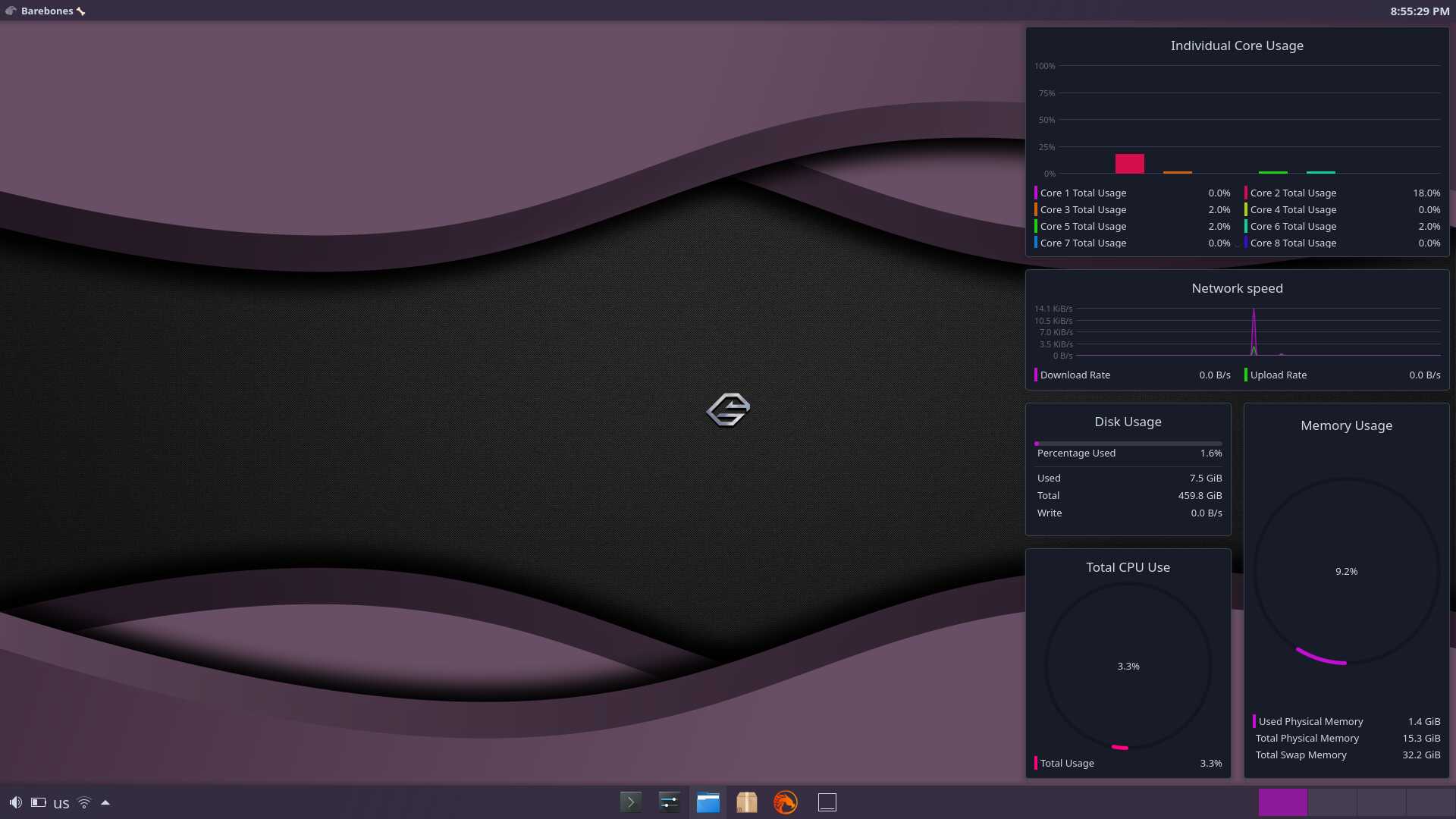Click the red Core 2 usage bar
Viewport: 1456px width, 819px height.
click(1129, 164)
